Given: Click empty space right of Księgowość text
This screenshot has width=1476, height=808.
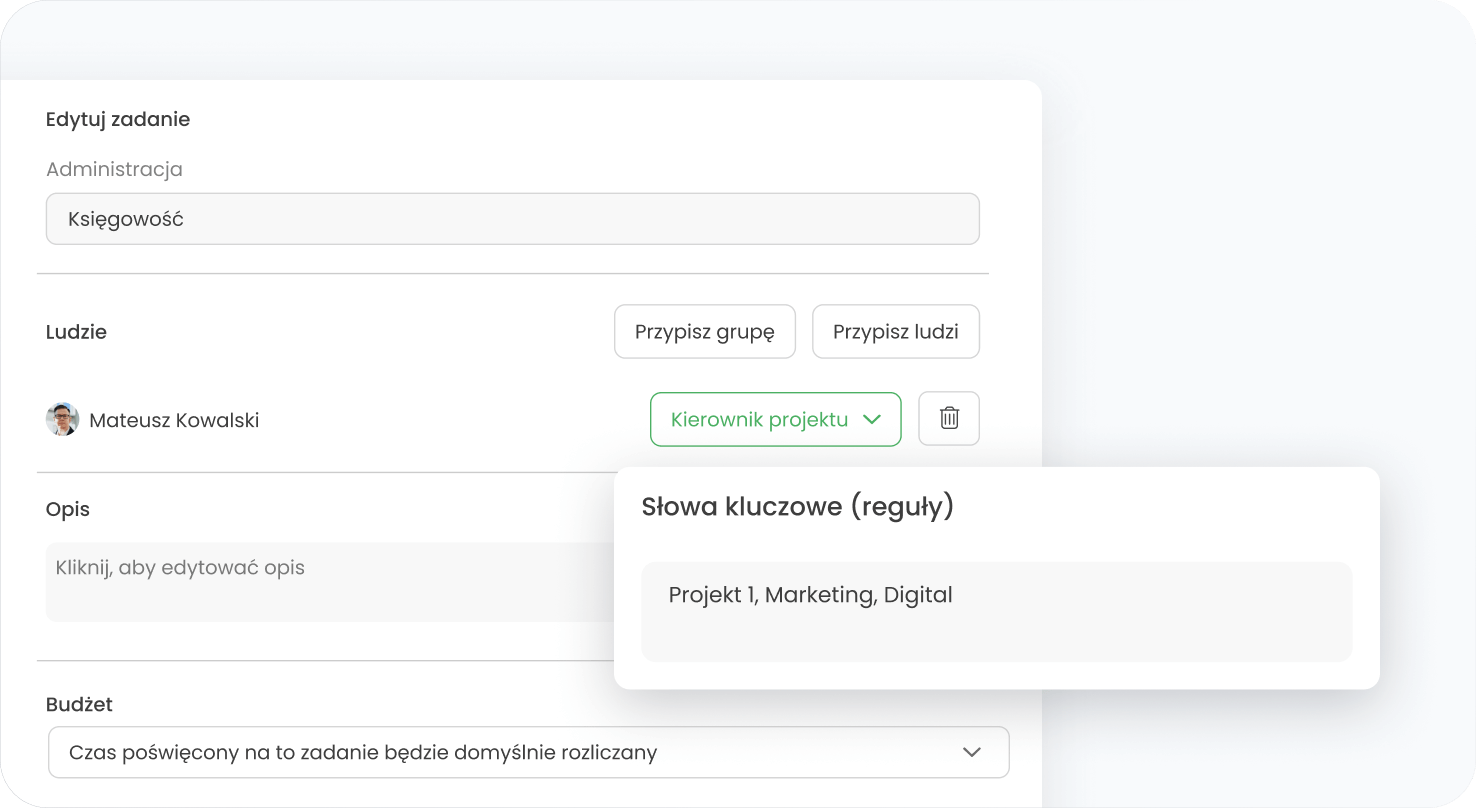Looking at the screenshot, I should [600, 219].
